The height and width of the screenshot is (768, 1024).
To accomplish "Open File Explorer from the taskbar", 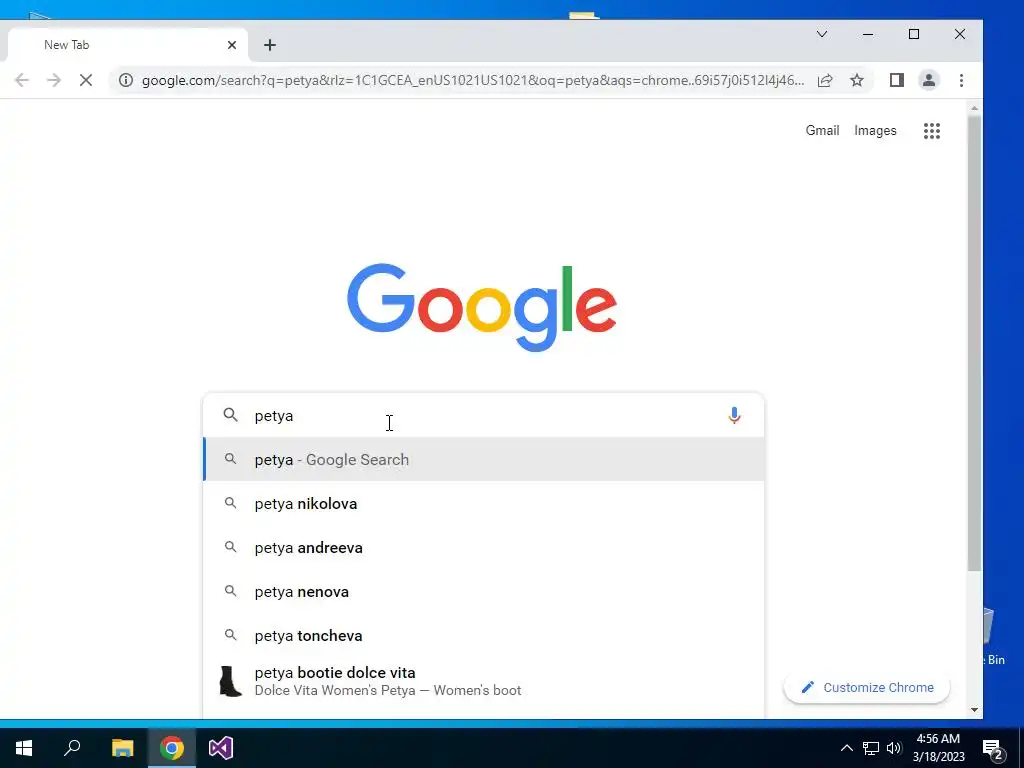I will pos(122,748).
